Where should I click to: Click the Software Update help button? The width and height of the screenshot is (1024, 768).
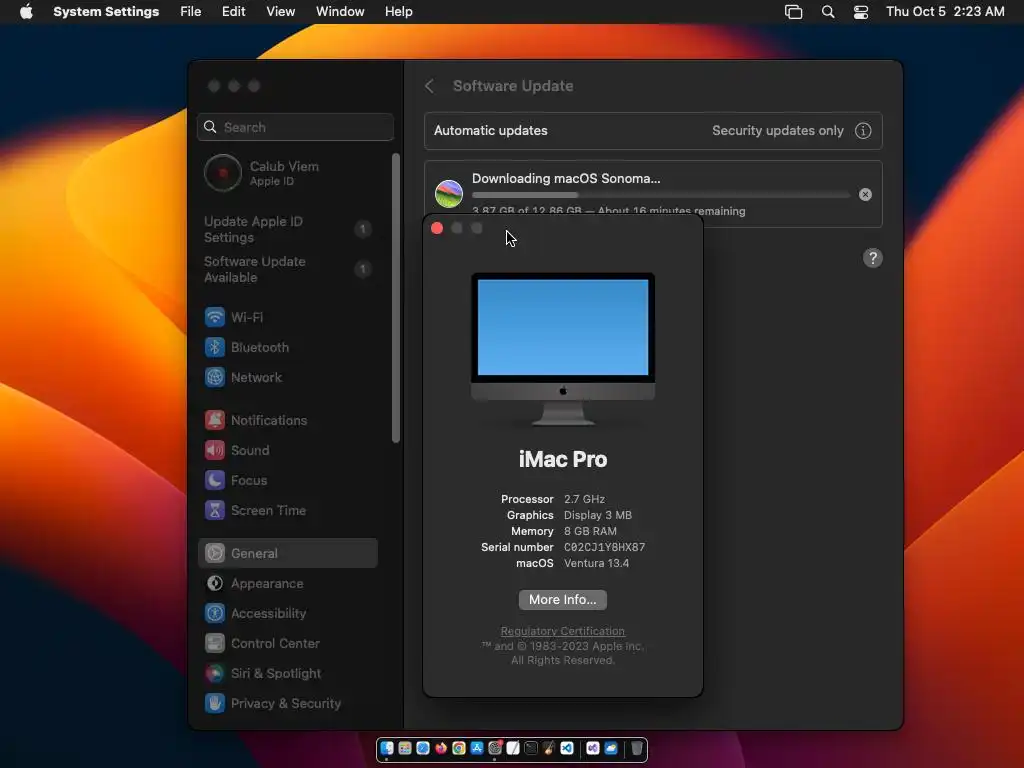pos(872,258)
